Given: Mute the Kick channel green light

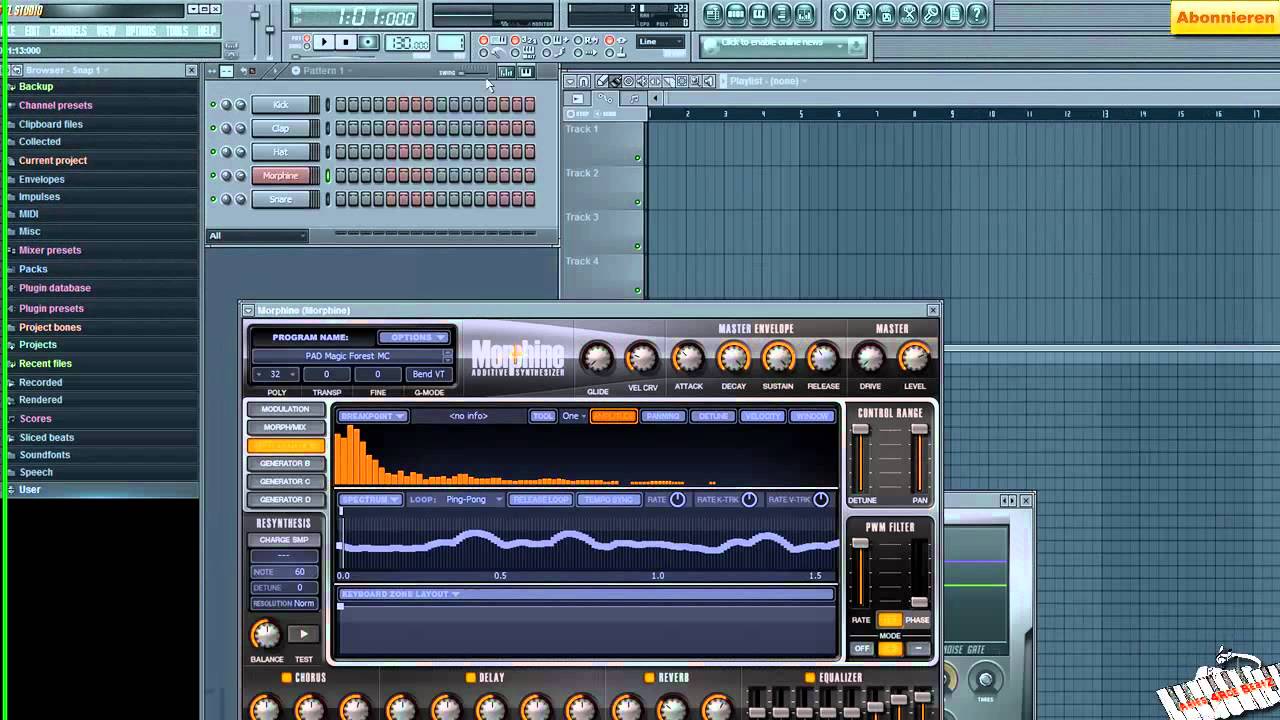Looking at the screenshot, I should click(x=213, y=105).
